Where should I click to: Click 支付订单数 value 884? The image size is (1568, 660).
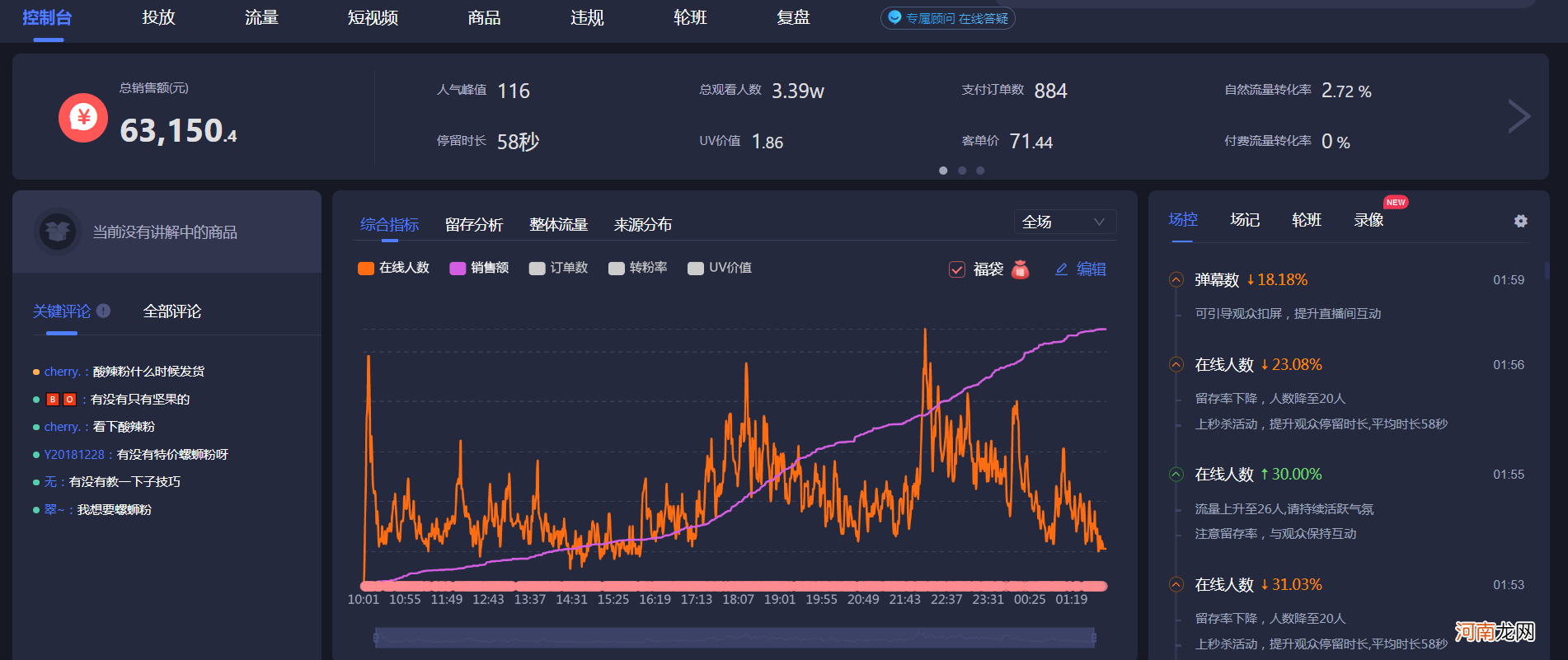[x=1050, y=91]
